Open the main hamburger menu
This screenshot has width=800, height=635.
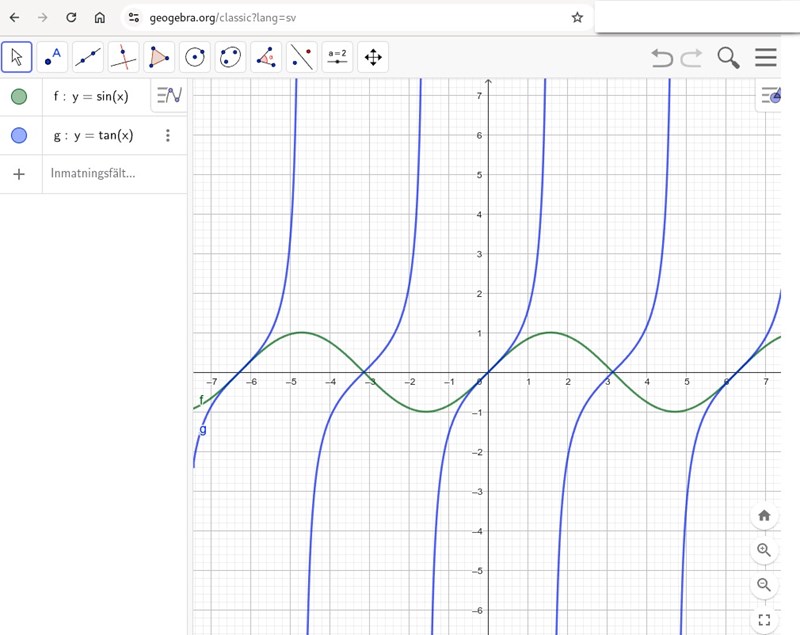pyautogui.click(x=766, y=58)
